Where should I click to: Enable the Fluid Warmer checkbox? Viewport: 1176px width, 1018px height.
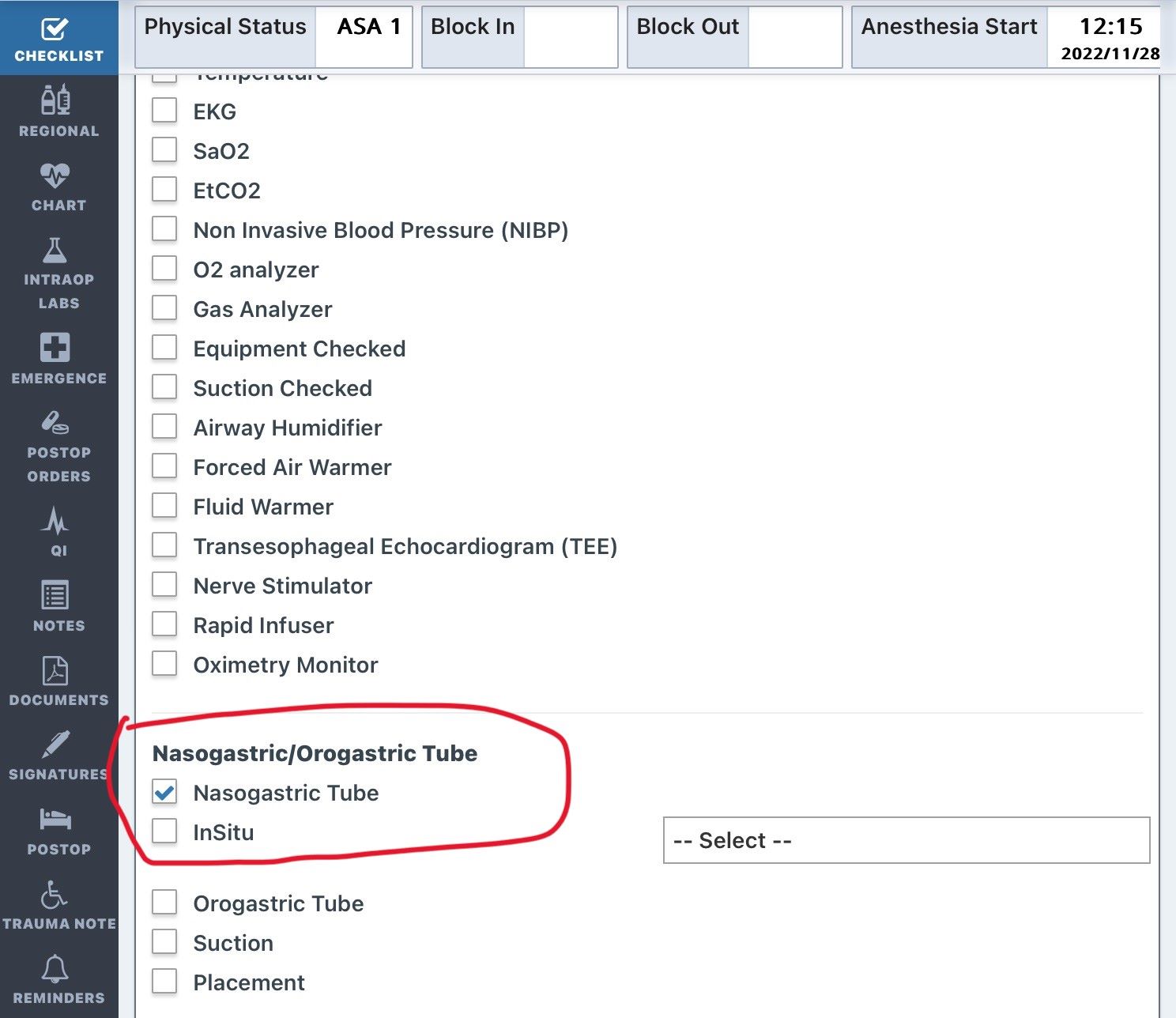point(164,506)
